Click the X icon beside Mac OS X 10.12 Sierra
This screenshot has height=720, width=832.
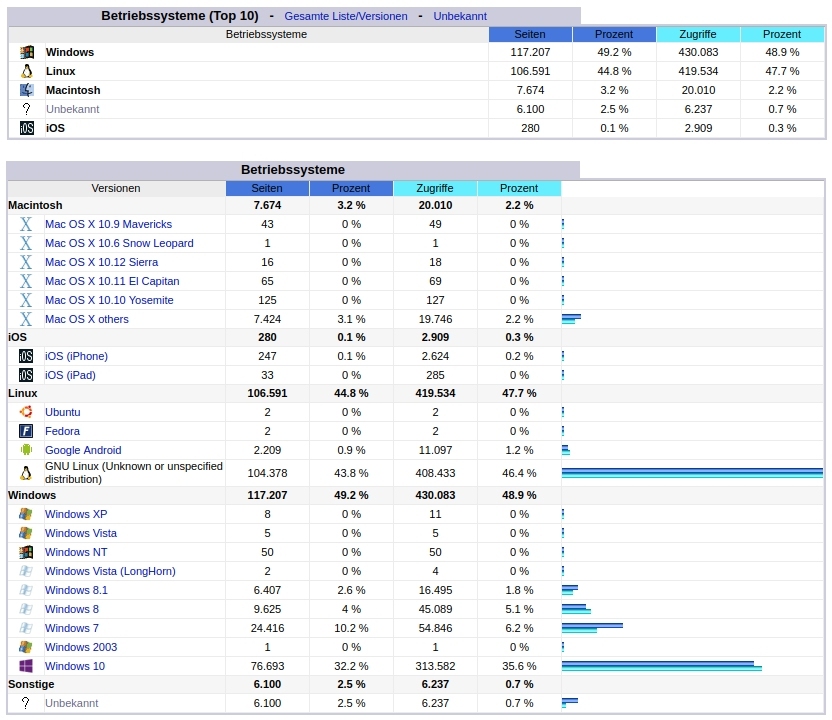pyautogui.click(x=25, y=262)
